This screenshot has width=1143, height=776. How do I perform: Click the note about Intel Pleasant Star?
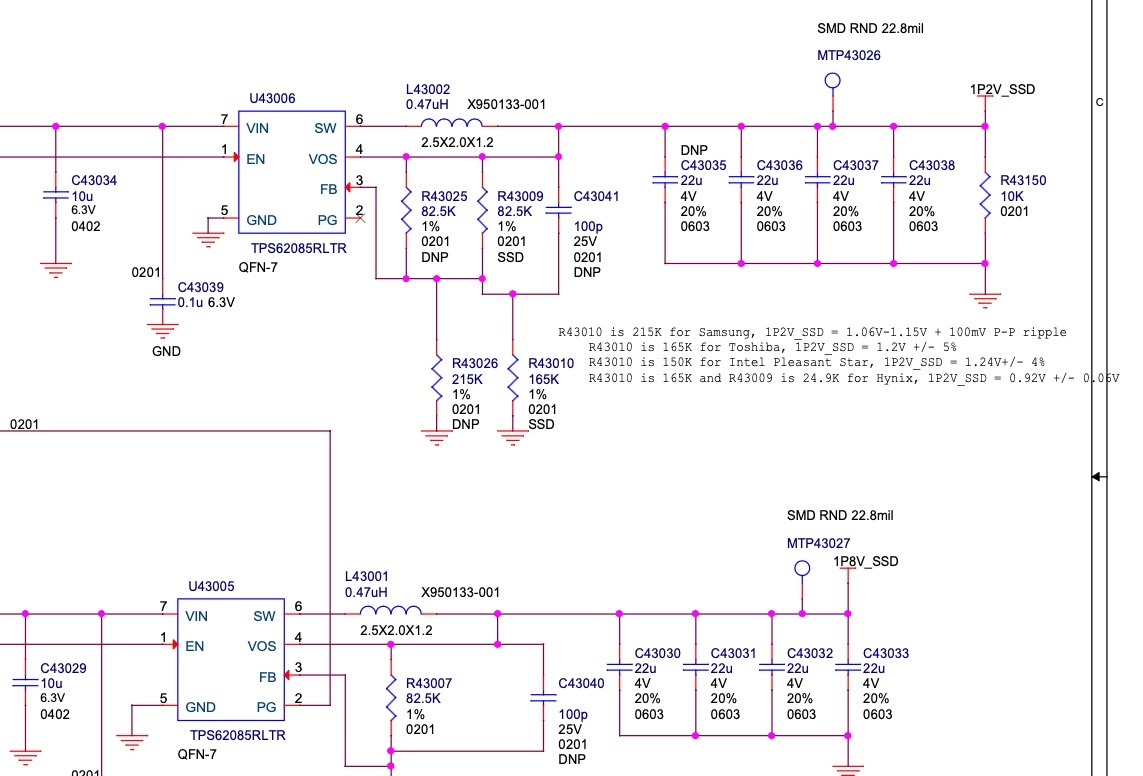tap(816, 362)
